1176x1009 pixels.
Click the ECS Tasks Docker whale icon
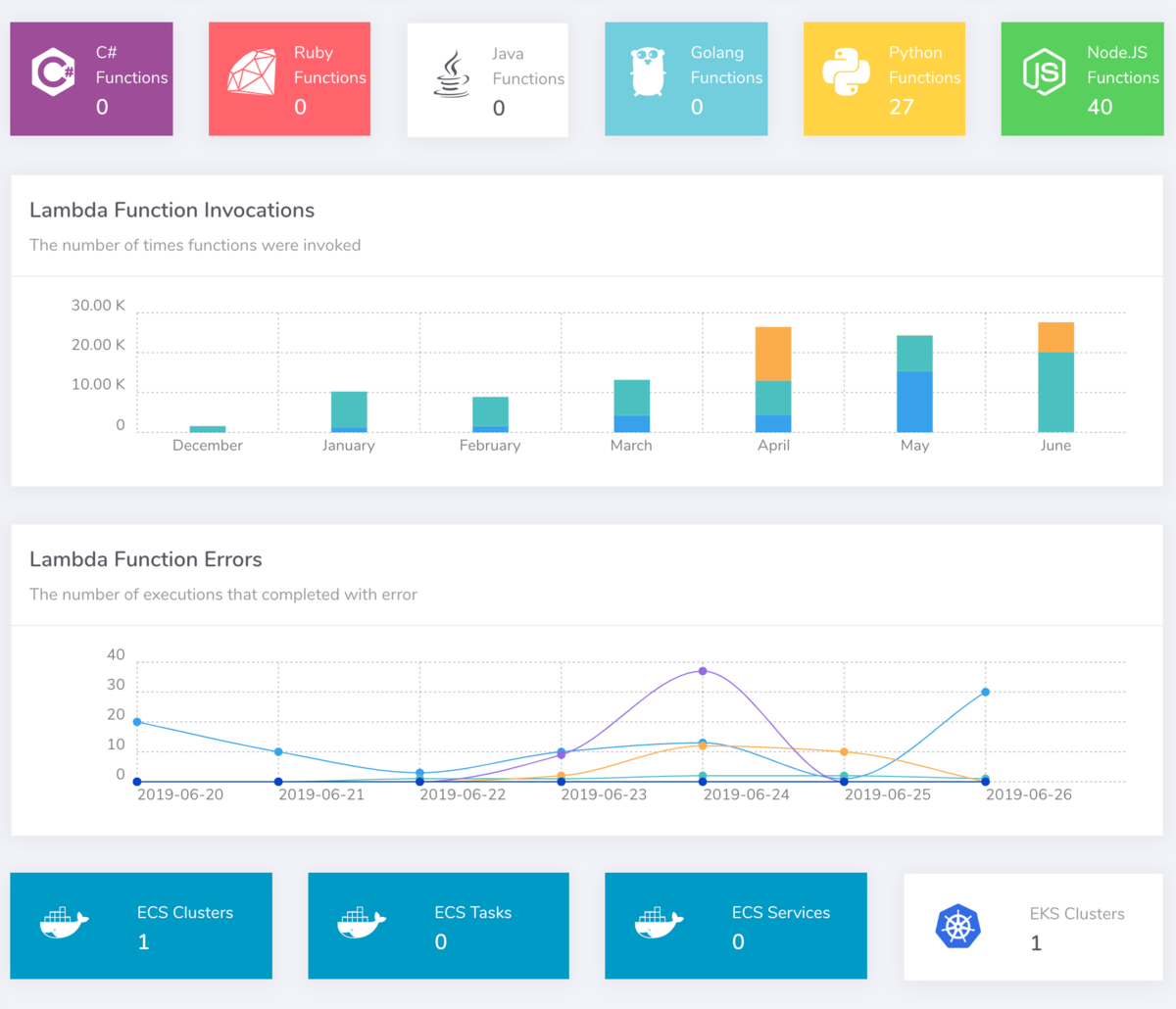(x=362, y=923)
